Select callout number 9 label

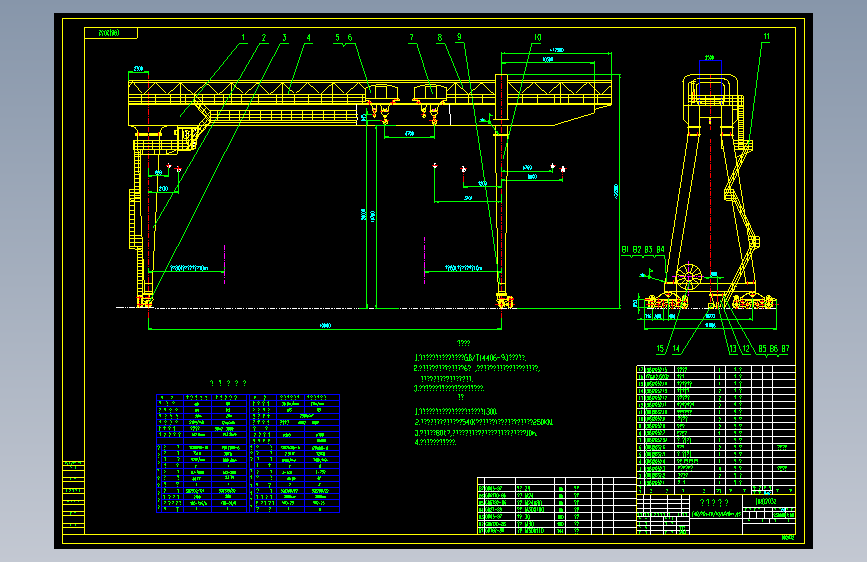459,37
